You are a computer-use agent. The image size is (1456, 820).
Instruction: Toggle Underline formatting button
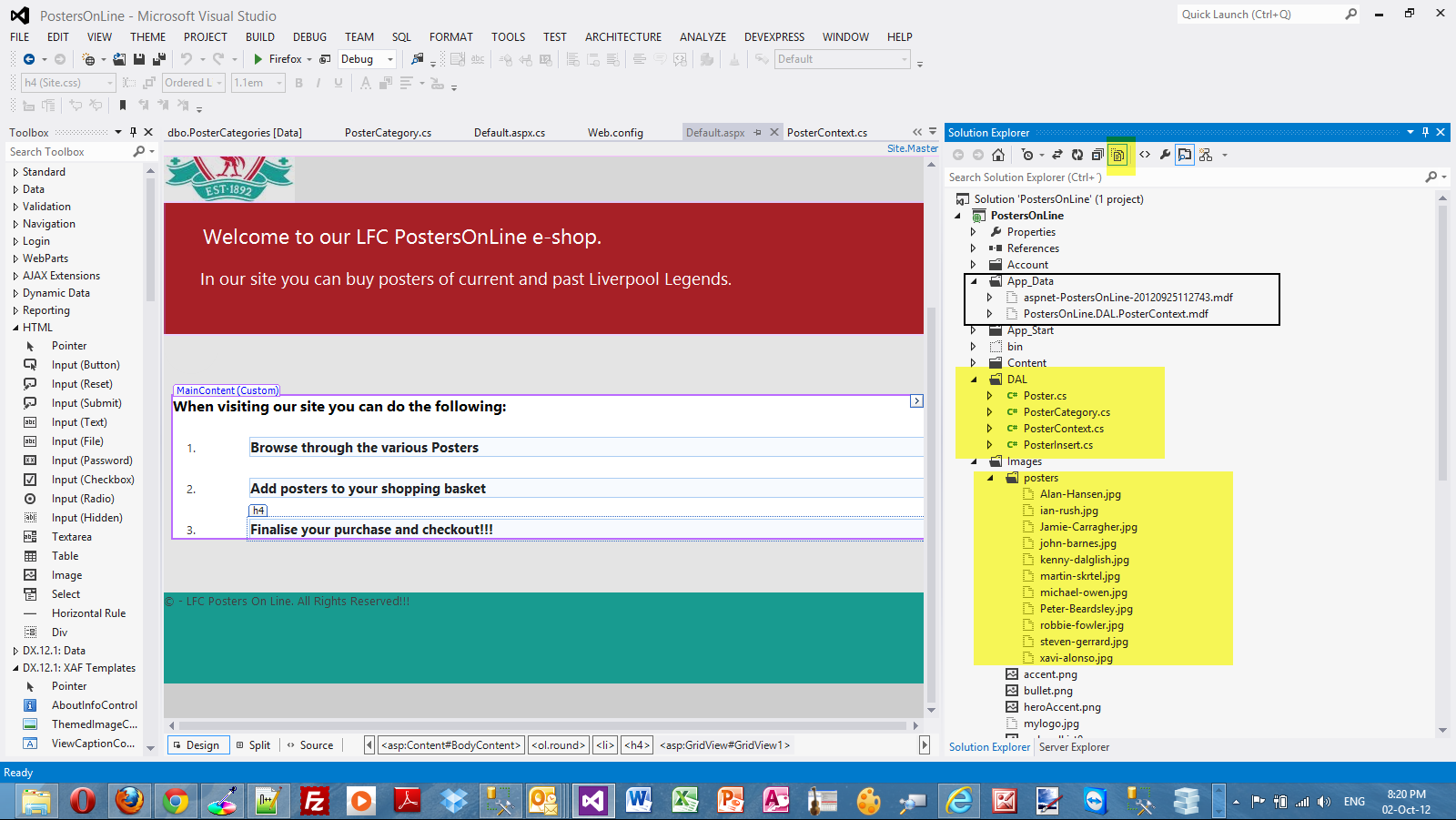[339, 83]
